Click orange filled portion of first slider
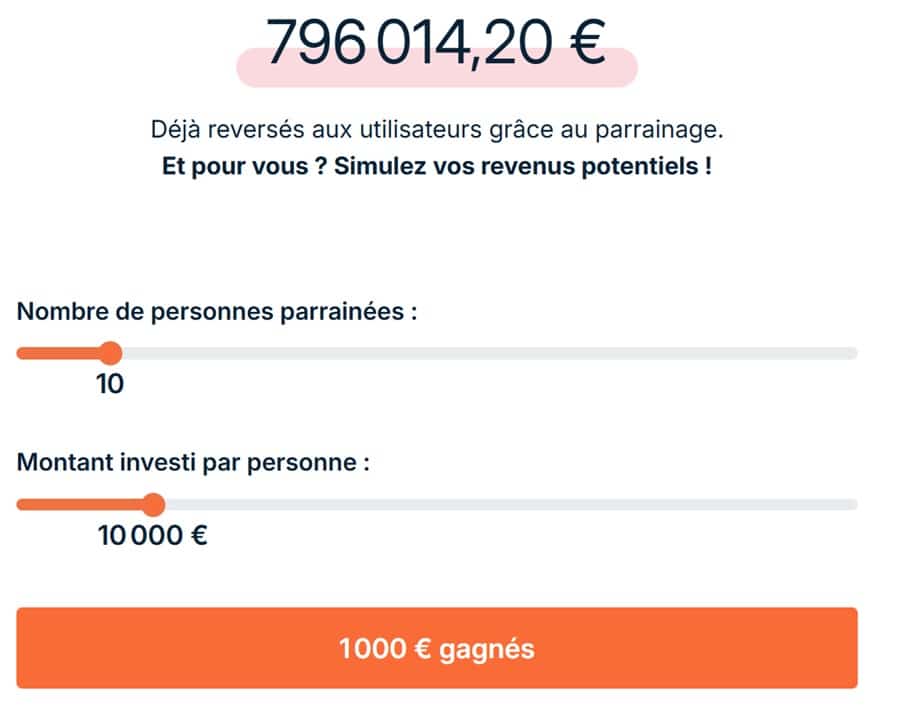This screenshot has width=900, height=716. click(60, 352)
